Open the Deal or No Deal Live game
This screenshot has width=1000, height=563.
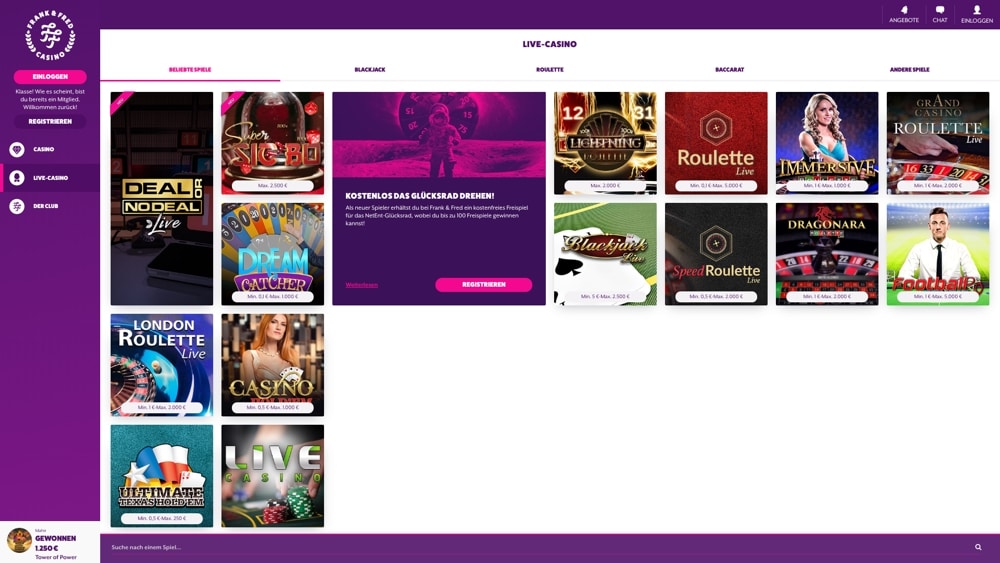161,198
